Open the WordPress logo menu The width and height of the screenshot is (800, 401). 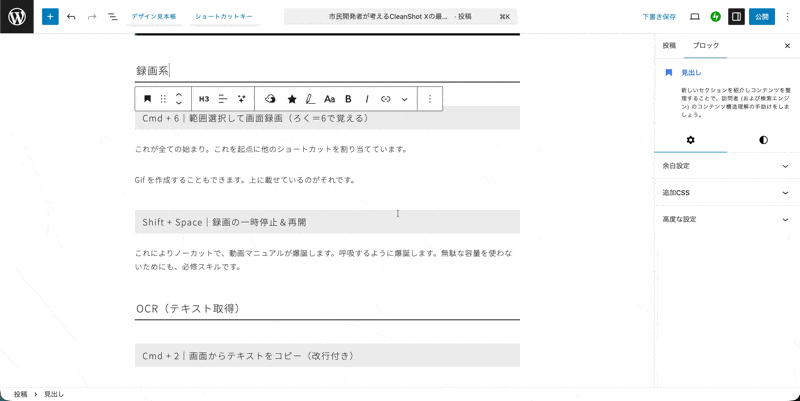(17, 16)
